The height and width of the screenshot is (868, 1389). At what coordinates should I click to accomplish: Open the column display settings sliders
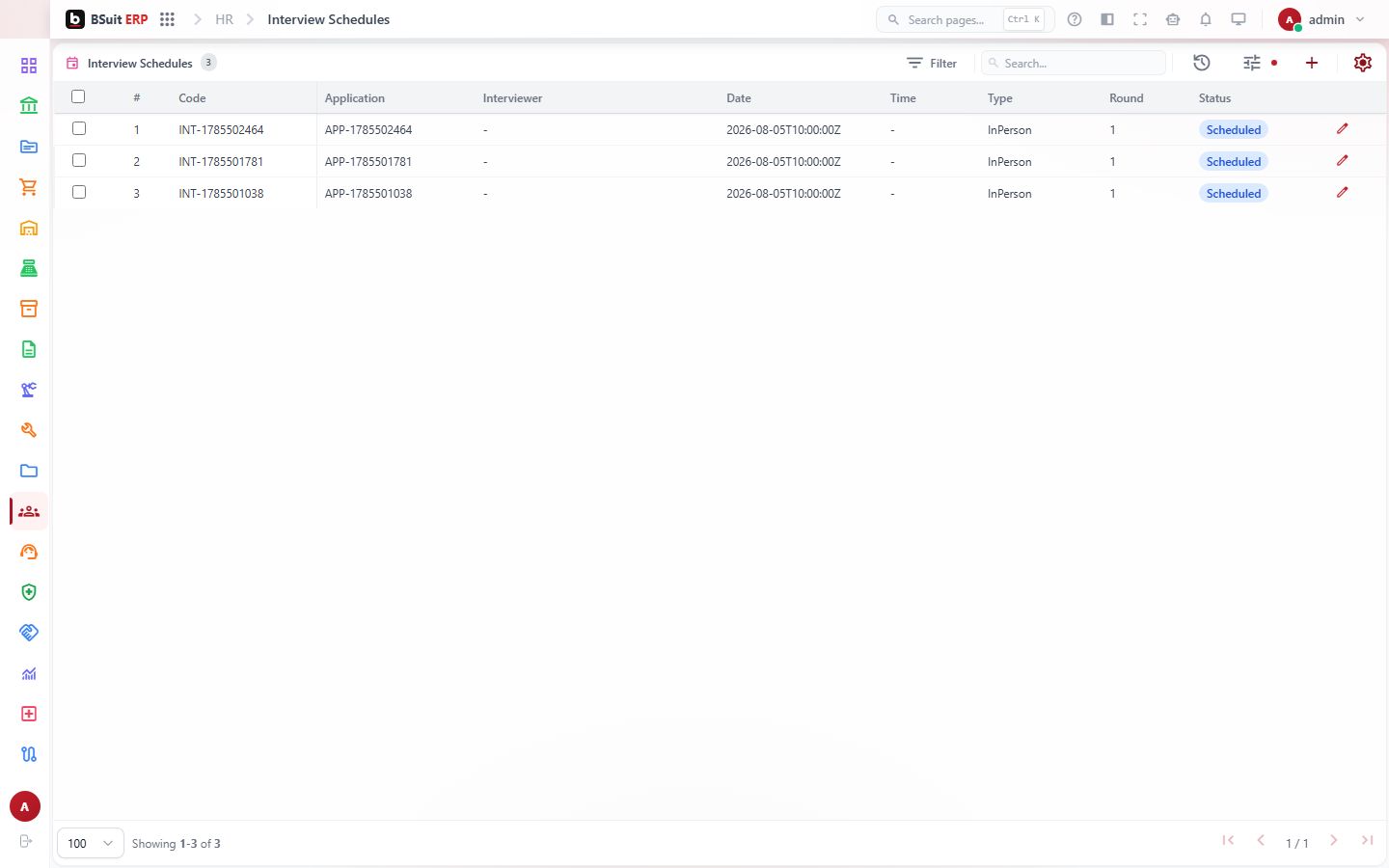point(1252,63)
